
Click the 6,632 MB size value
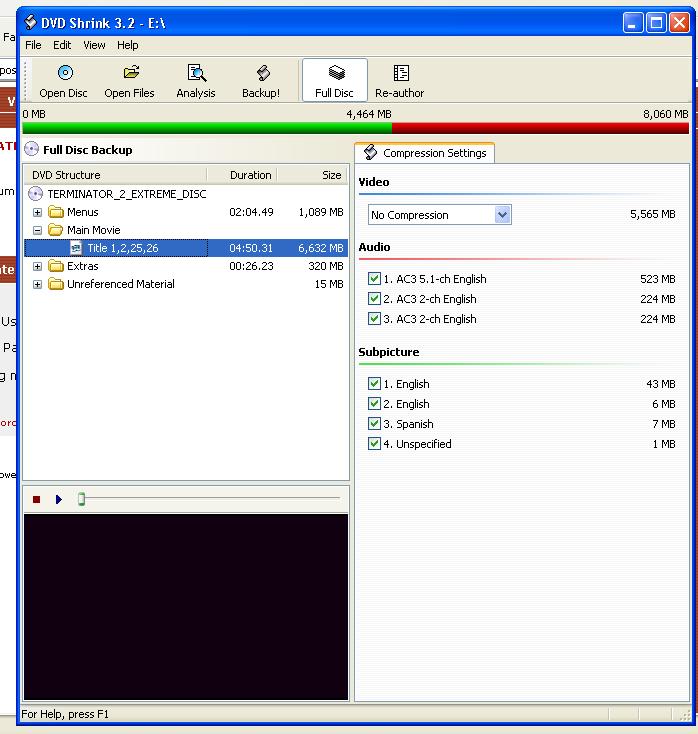click(321, 248)
